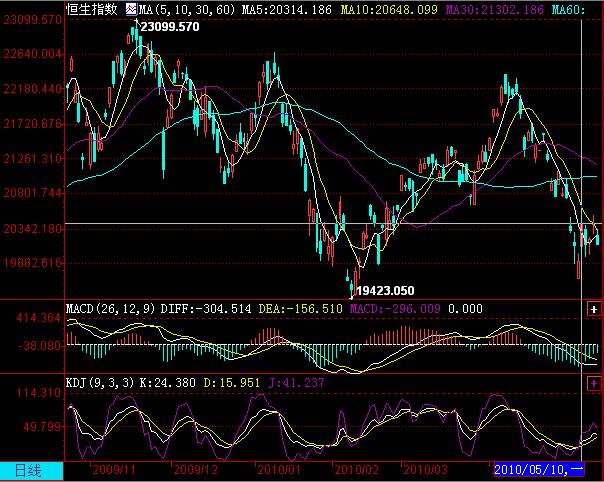Click the 20801.744 price axis label
This screenshot has height=482, width=604.
[x=32, y=192]
